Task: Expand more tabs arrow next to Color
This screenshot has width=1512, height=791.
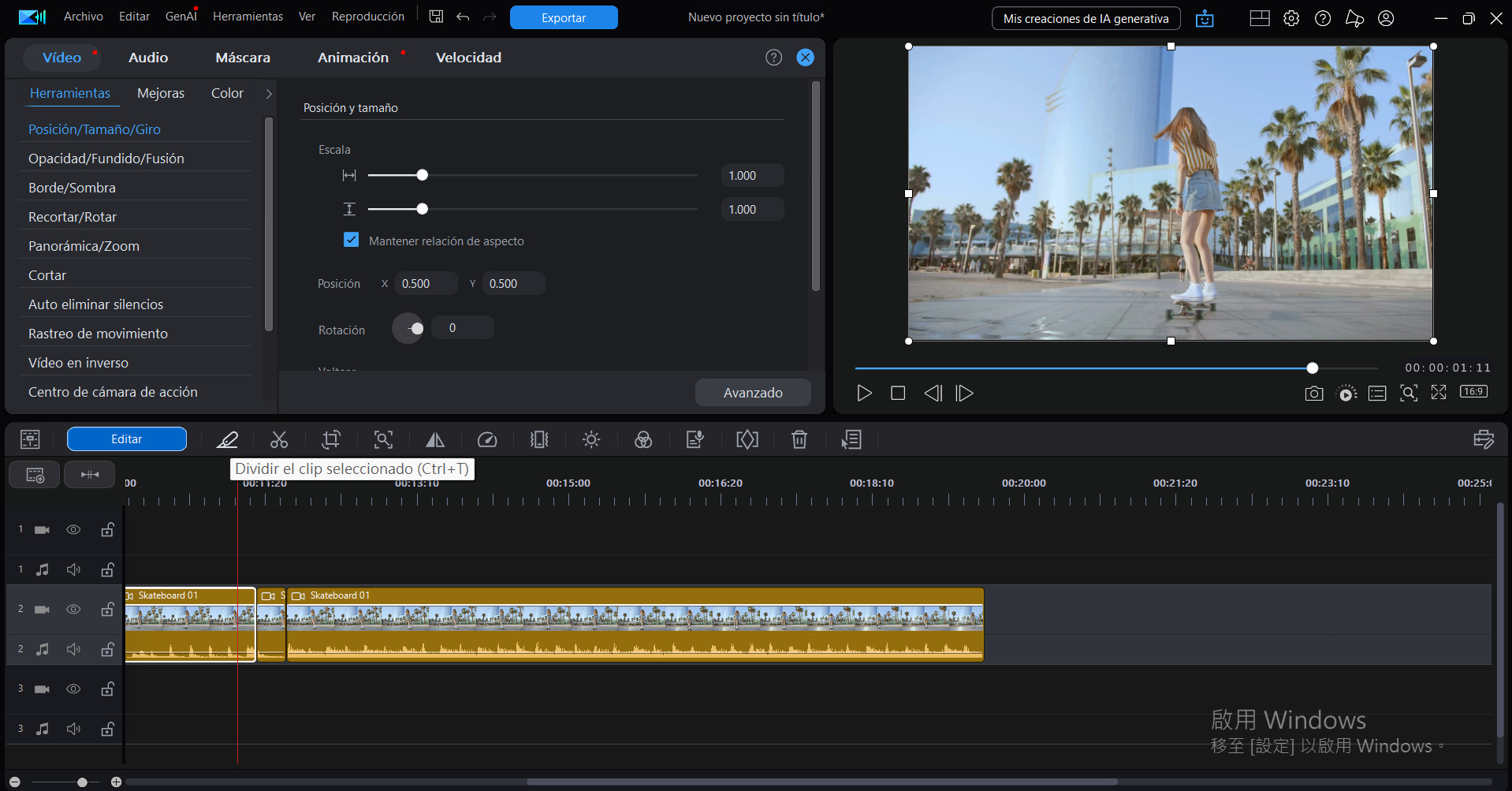Action: (269, 94)
